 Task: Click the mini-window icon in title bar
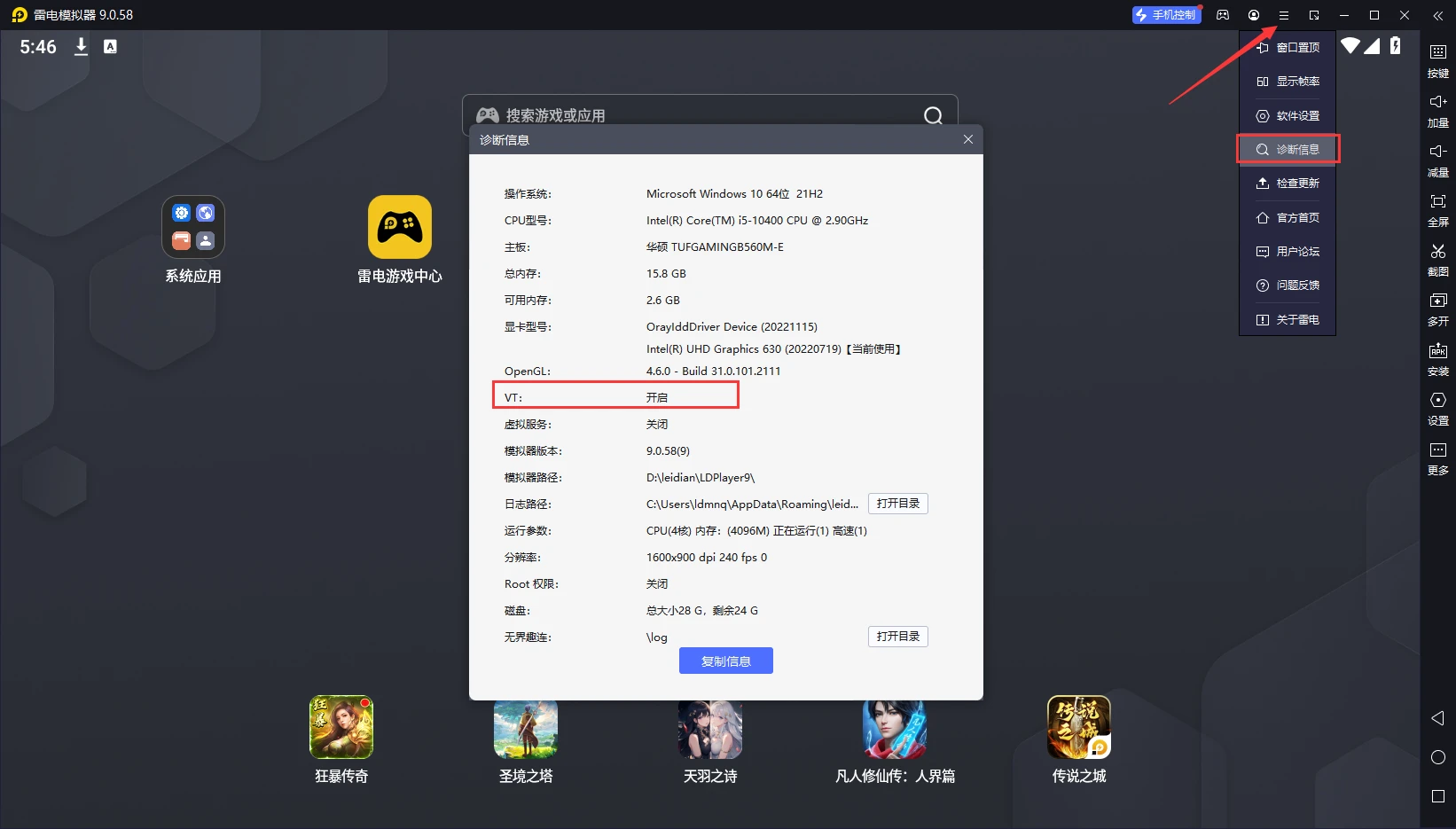[x=1314, y=15]
